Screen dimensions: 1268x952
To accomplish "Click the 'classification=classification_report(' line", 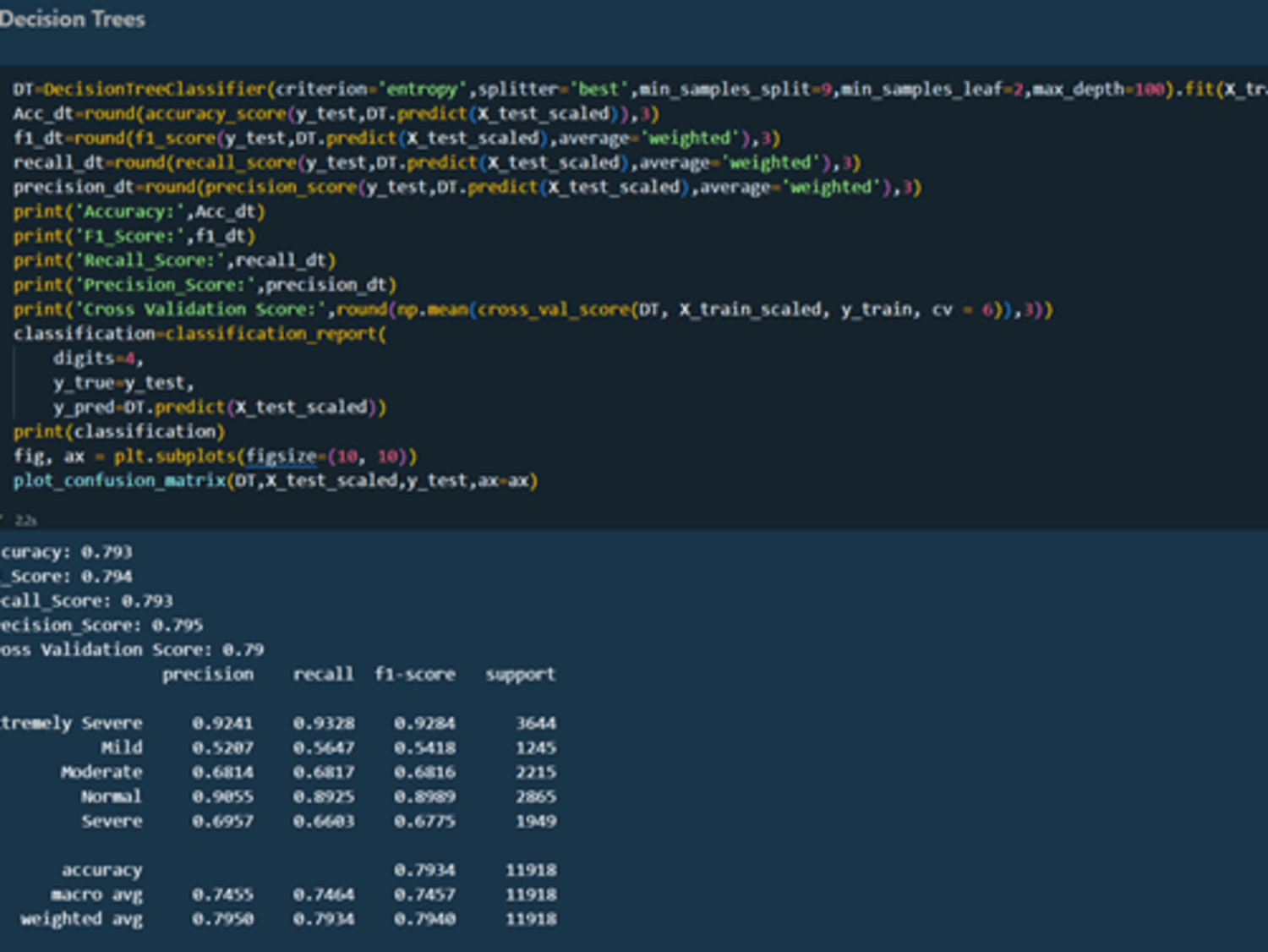I will pos(200,334).
